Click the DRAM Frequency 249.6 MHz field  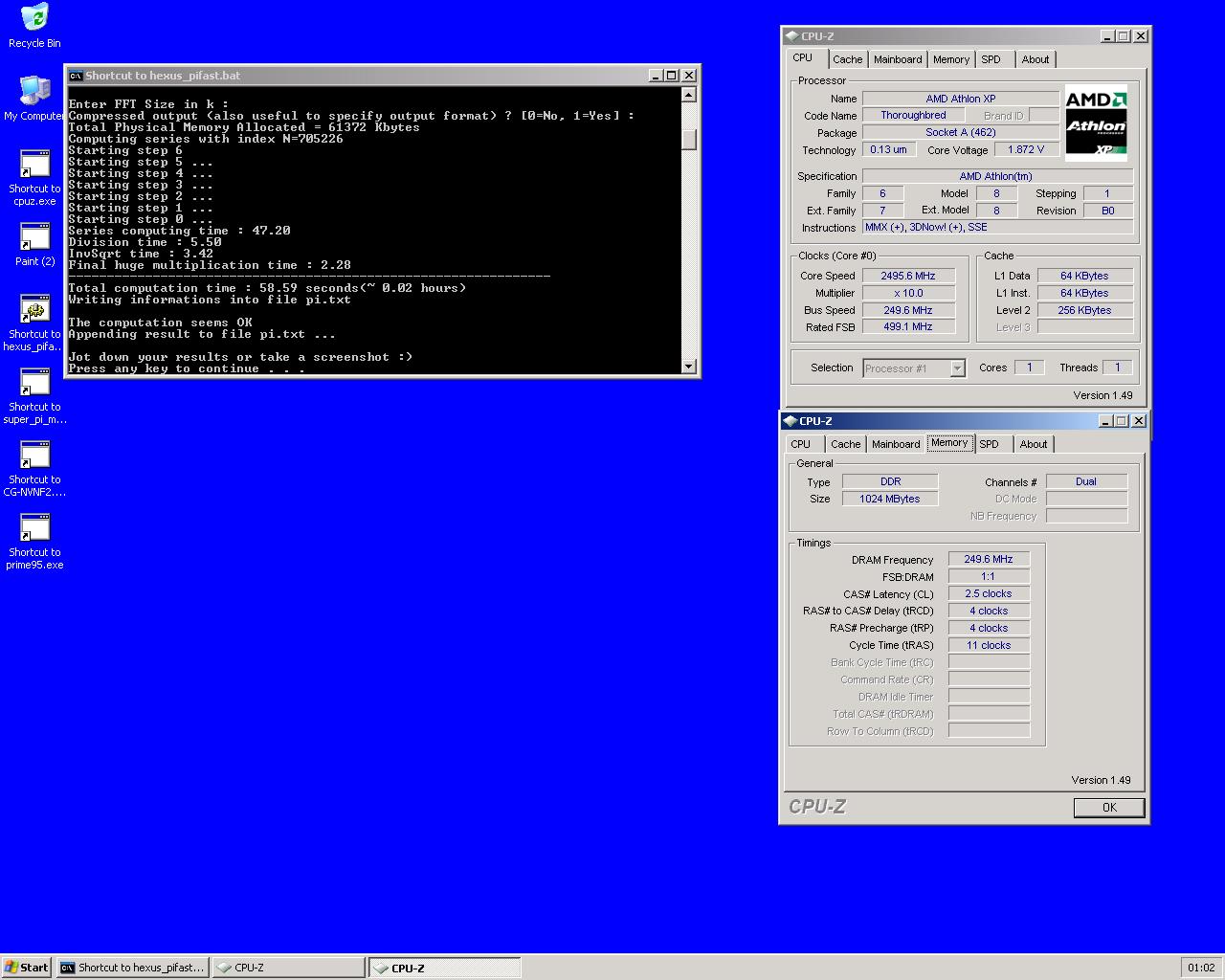(x=989, y=559)
